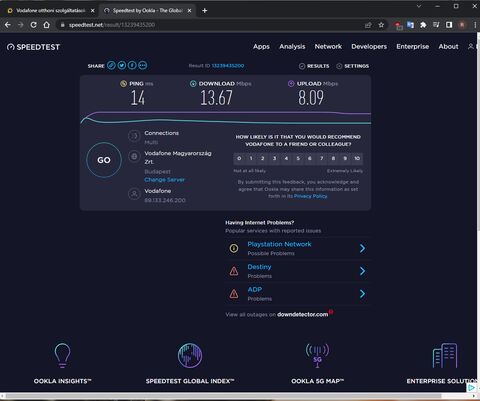Switch to Vodafone otthoni browser tab
Screen dimensions: 480x401
pyautogui.click(x=50, y=11)
